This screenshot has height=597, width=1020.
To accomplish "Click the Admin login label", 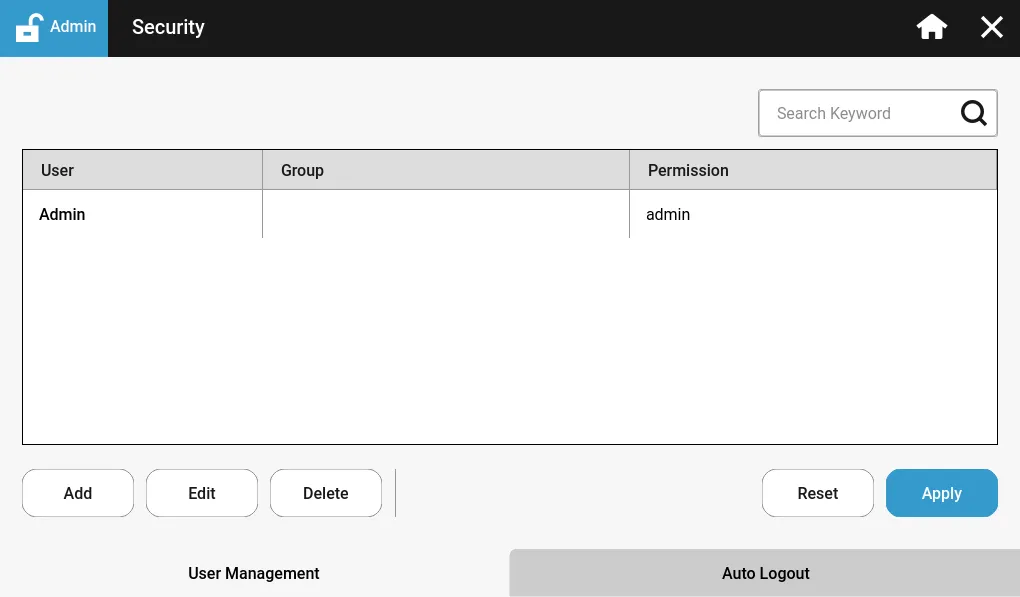I will tap(73, 27).
